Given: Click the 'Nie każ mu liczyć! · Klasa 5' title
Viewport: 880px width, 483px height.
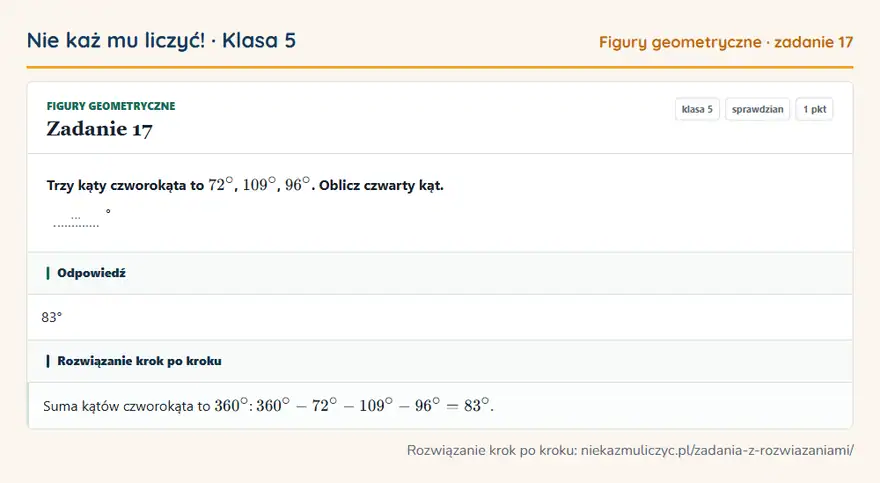Looking at the screenshot, I should point(161,41).
